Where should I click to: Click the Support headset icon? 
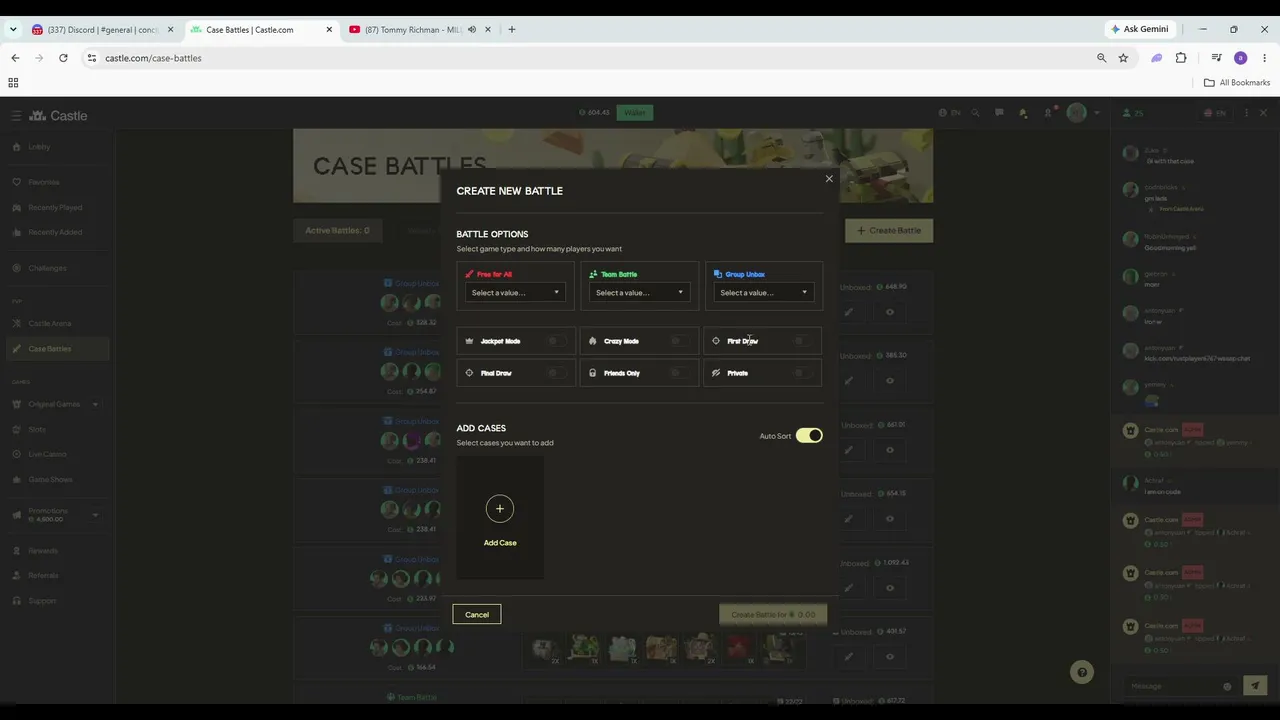17,601
